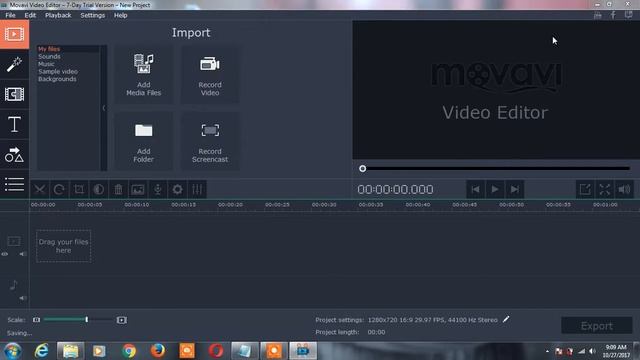Detach the preview window icon

point(585,189)
